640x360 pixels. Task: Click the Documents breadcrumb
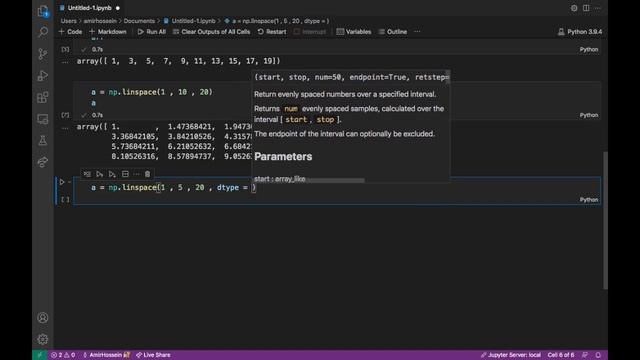(139, 21)
